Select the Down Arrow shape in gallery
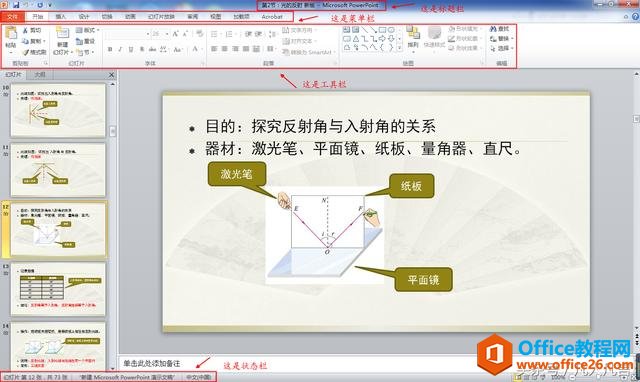This screenshot has width=640, height=382. (x=391, y=39)
